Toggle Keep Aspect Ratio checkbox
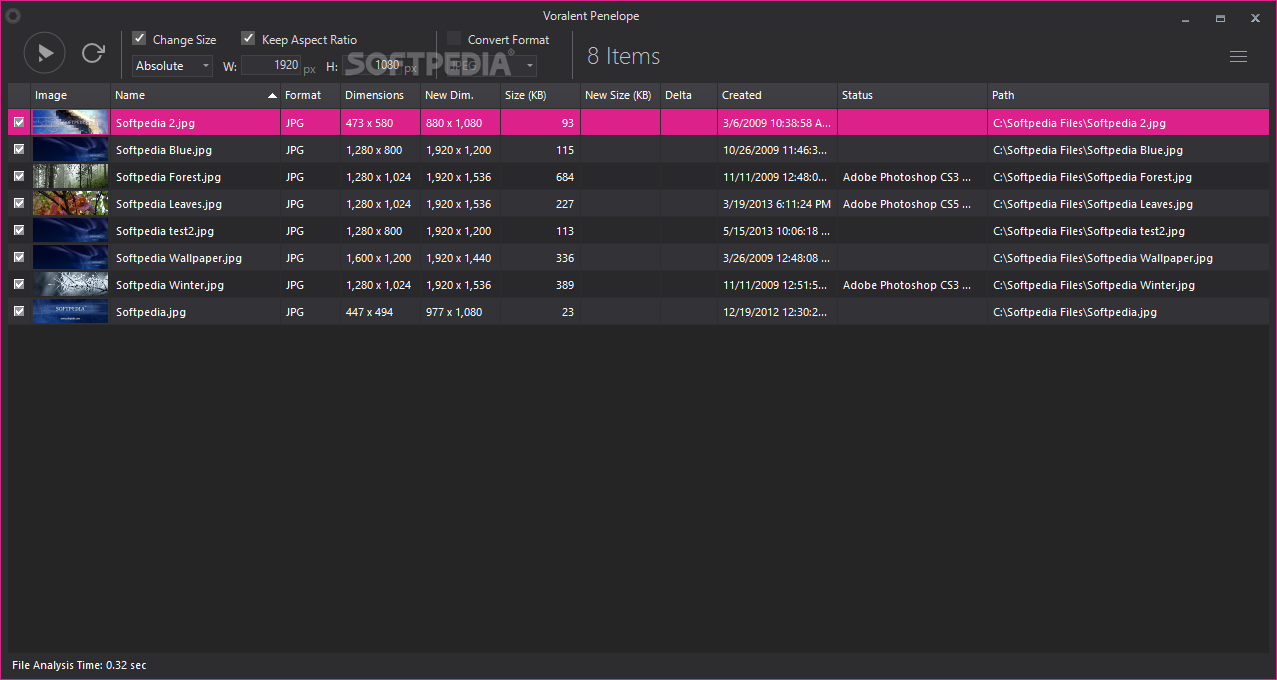The width and height of the screenshot is (1277, 680). pos(248,39)
